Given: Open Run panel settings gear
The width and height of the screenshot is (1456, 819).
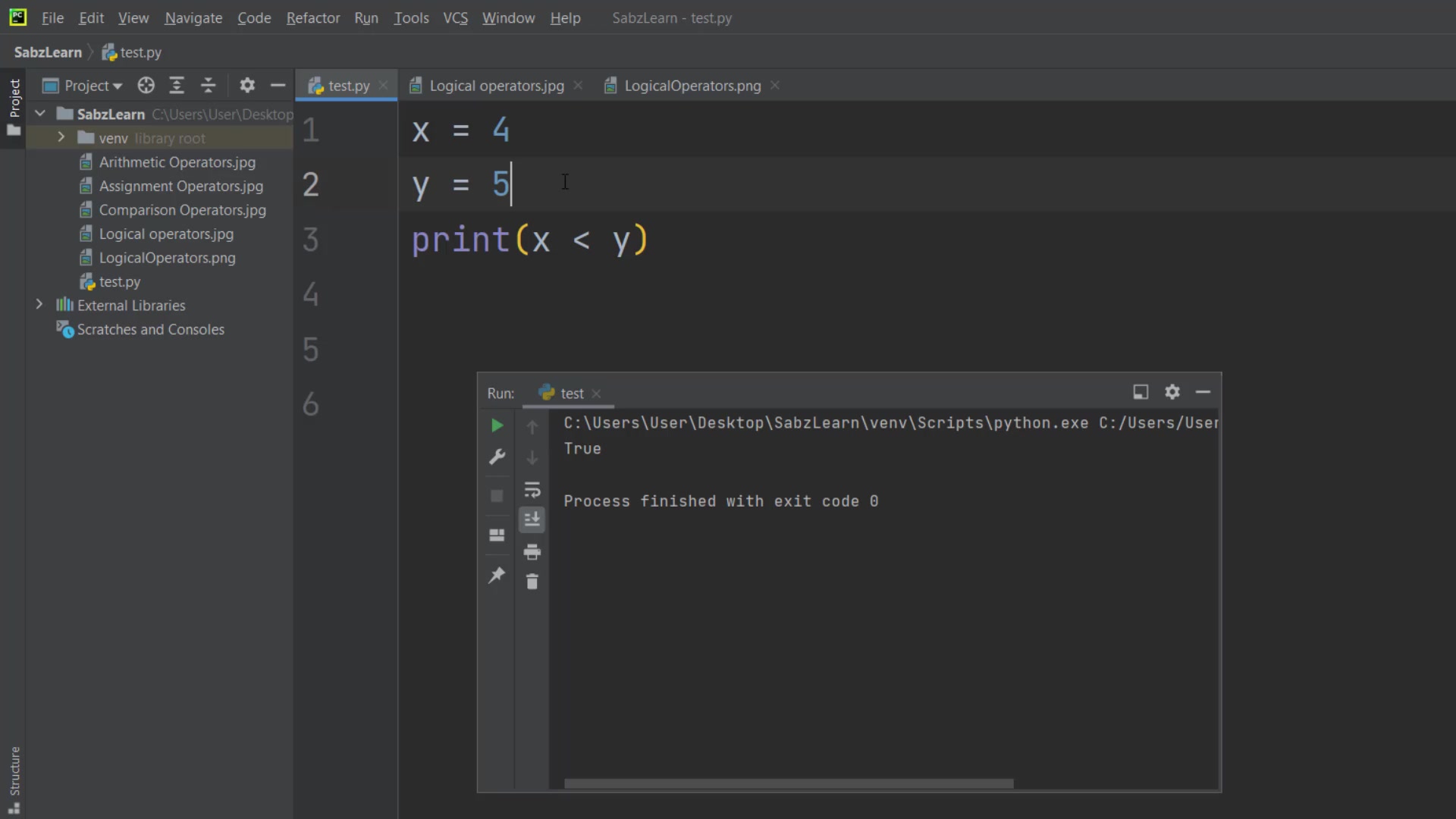Looking at the screenshot, I should tap(1172, 392).
